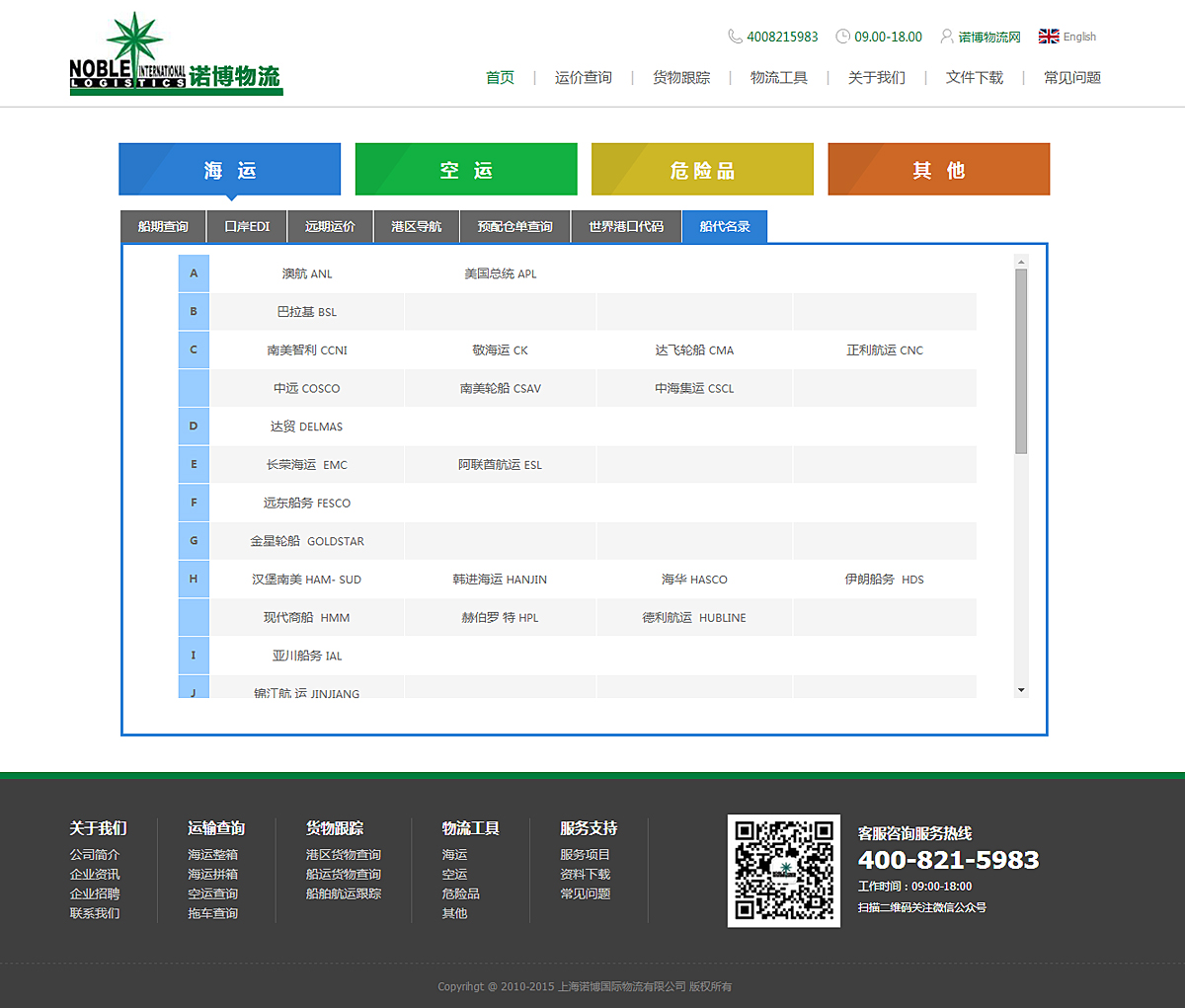Select the green 空运 category button

466,169
